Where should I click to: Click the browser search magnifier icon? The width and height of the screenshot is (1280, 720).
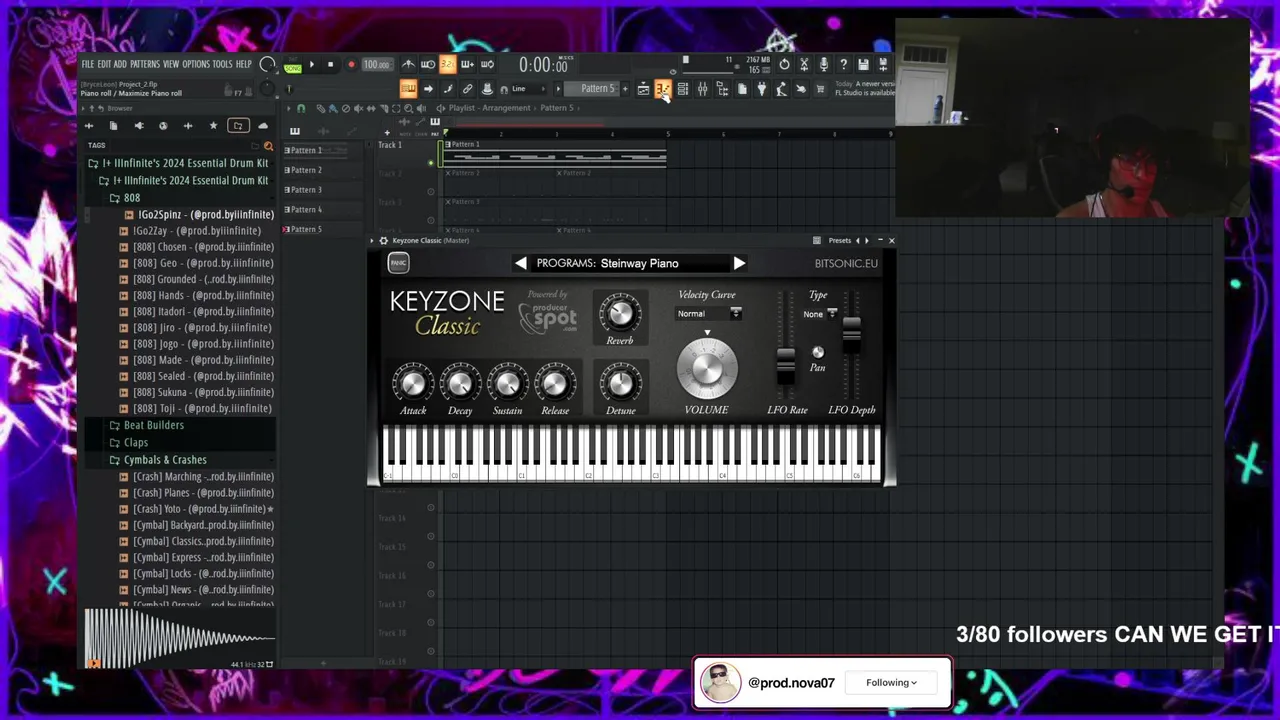tap(267, 146)
